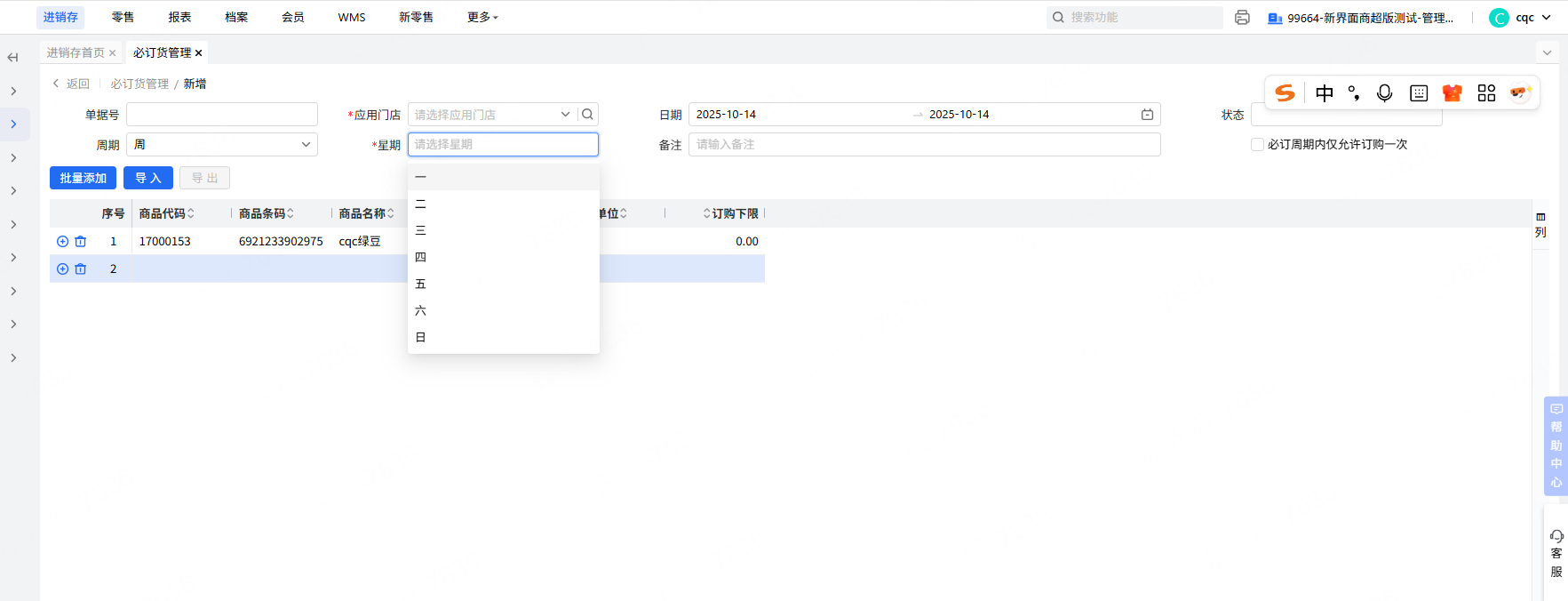Image resolution: width=1568 pixels, height=601 pixels.
Task: Sort by 订购下限 column arrows
Action: tap(707, 213)
